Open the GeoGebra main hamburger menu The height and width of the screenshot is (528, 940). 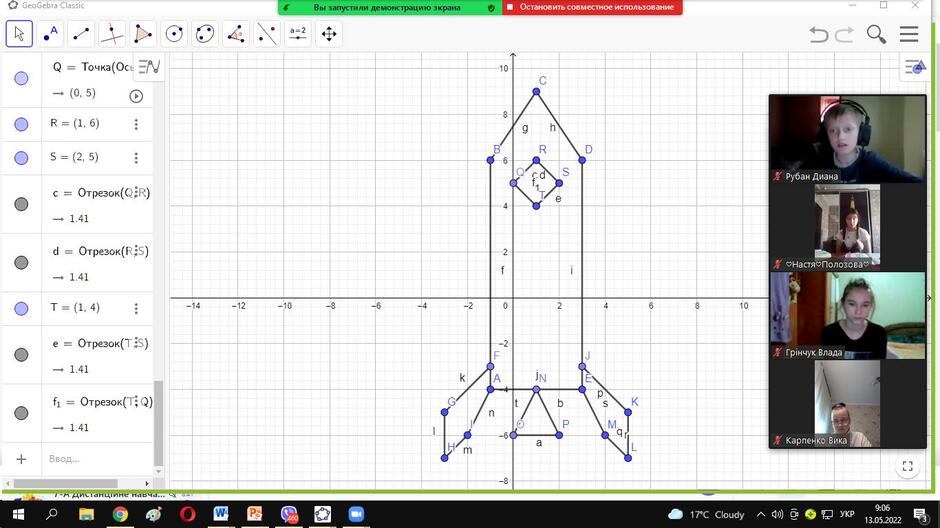point(909,34)
